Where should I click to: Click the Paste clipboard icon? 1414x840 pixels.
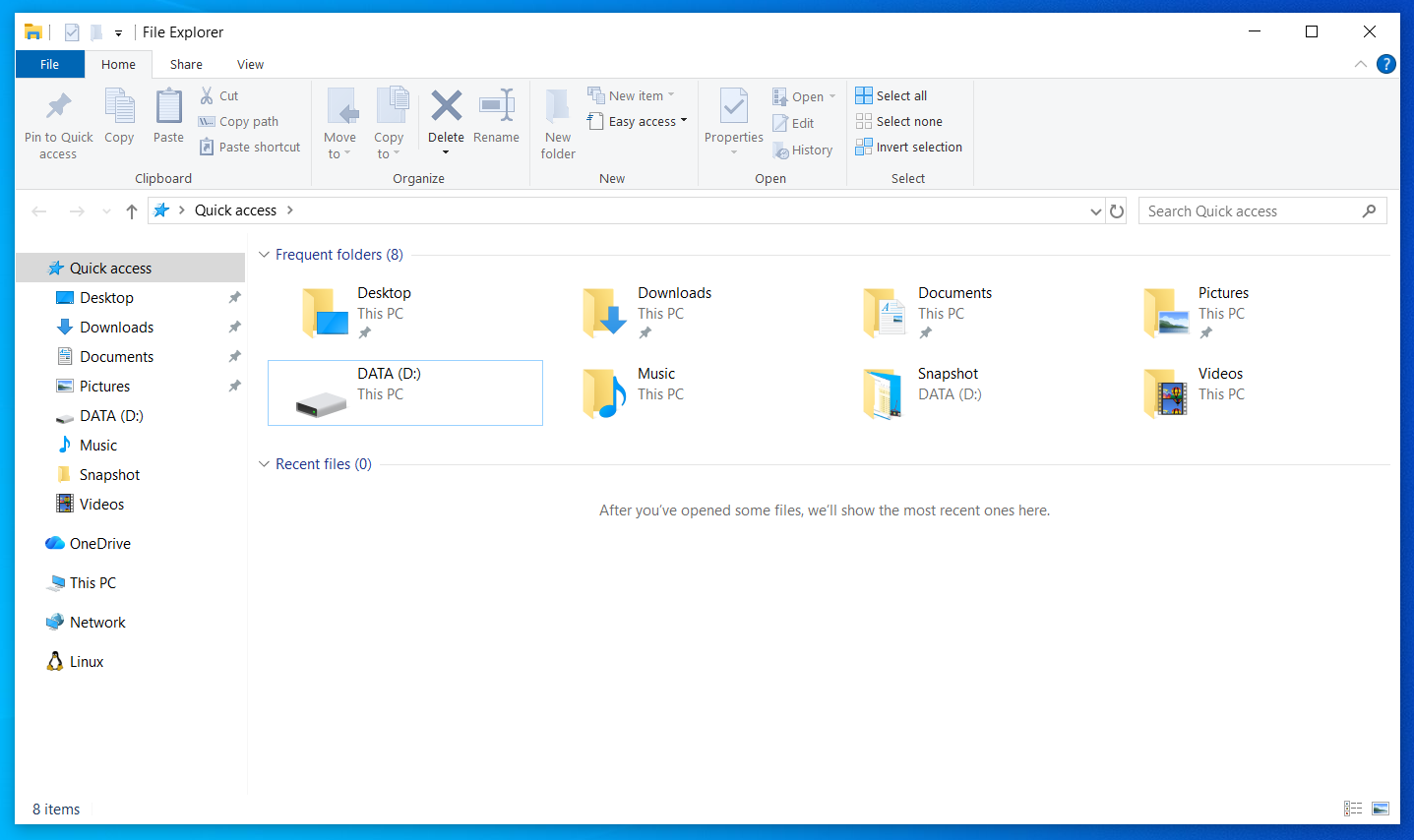pos(168,106)
